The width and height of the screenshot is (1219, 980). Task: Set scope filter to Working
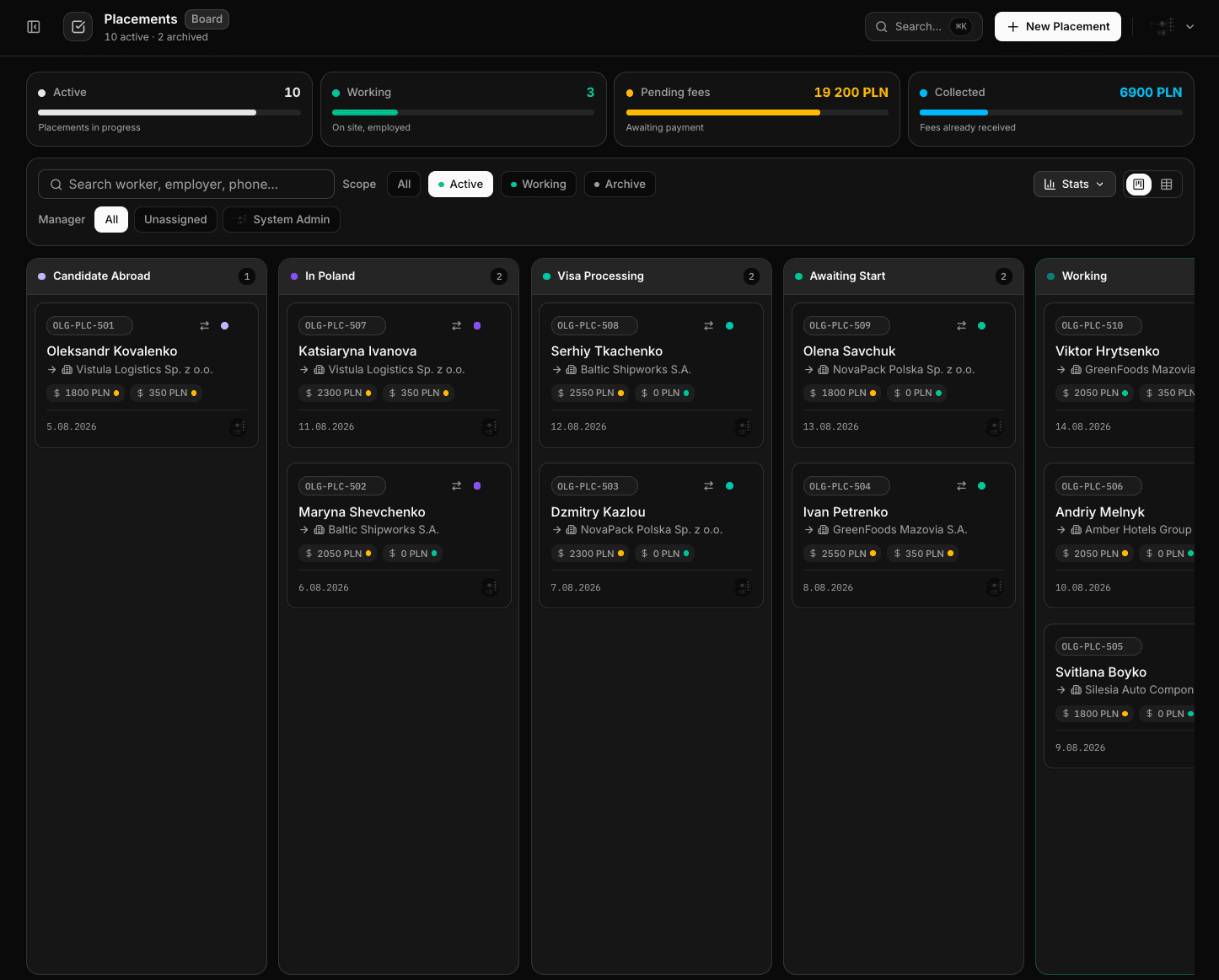pos(538,185)
